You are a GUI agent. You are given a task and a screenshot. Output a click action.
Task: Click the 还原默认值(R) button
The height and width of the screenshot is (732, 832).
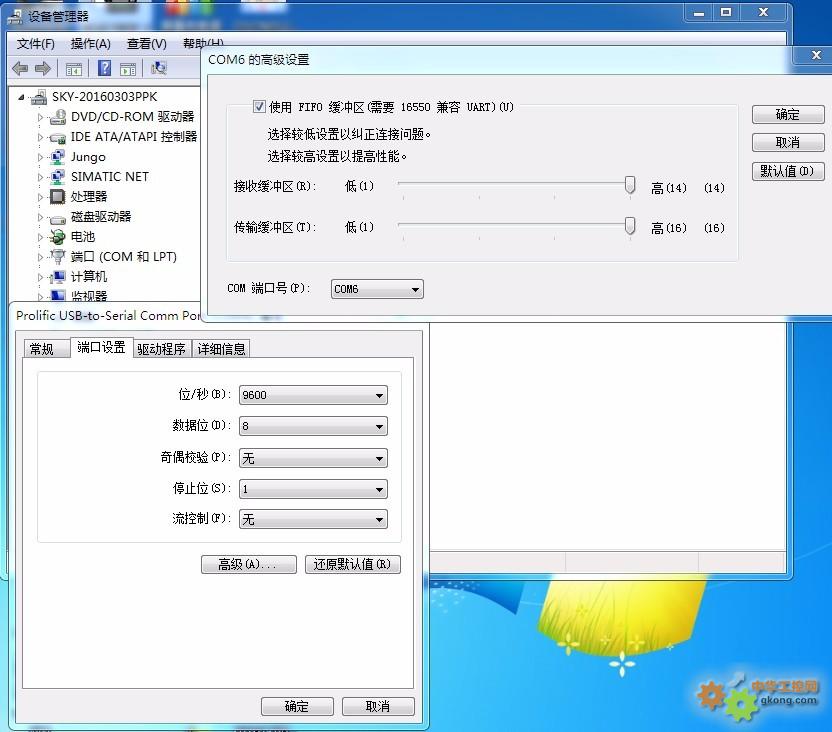[x=352, y=564]
